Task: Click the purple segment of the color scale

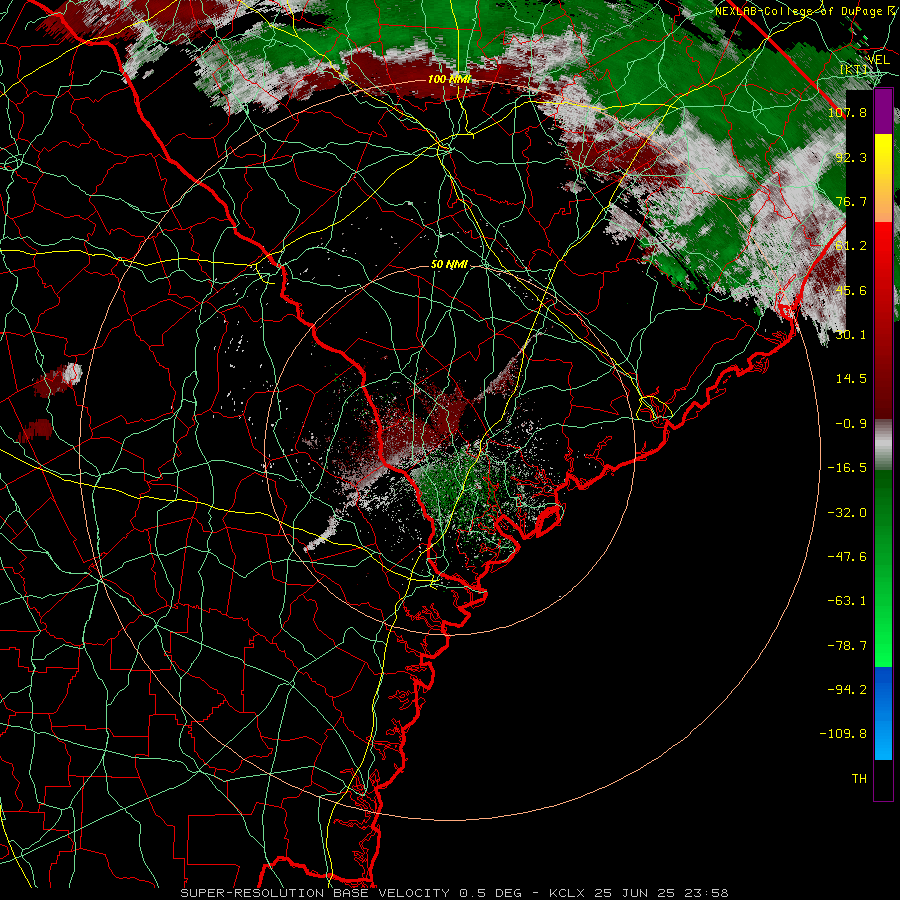Action: click(x=883, y=111)
